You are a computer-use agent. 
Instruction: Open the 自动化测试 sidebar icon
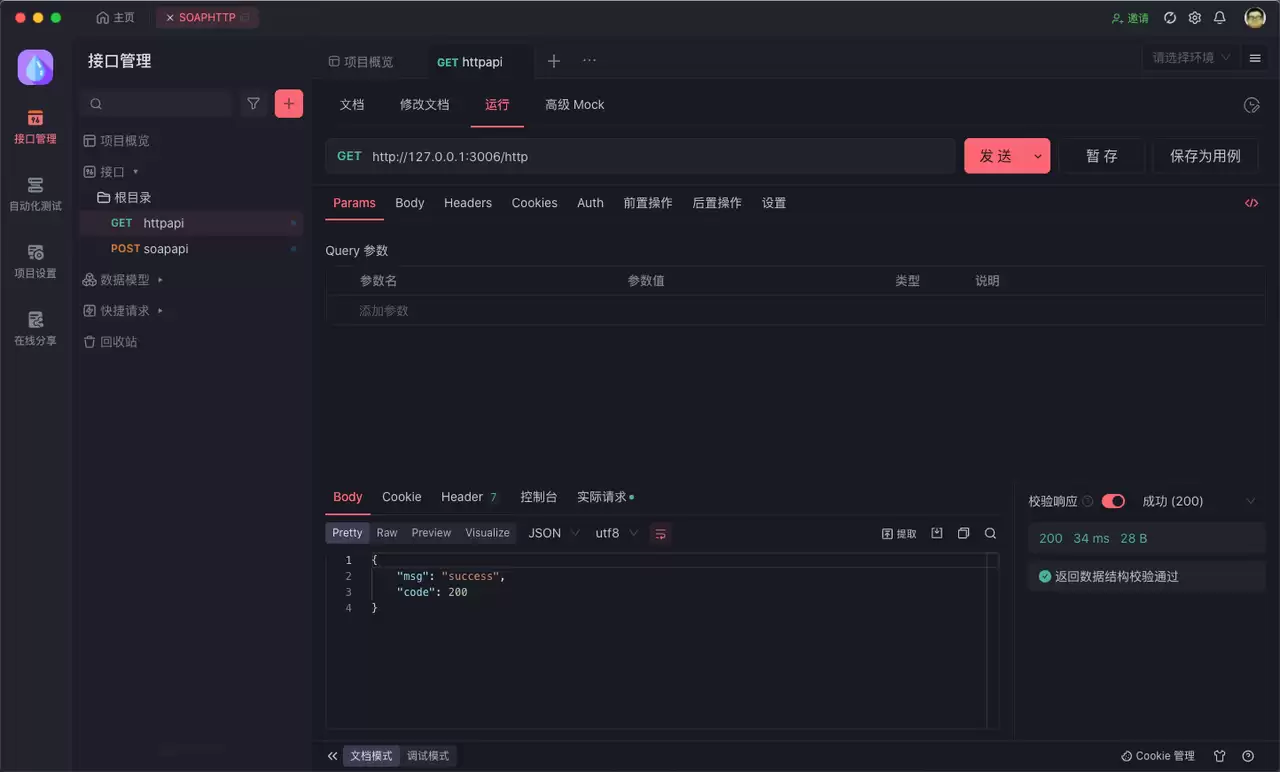coord(35,194)
